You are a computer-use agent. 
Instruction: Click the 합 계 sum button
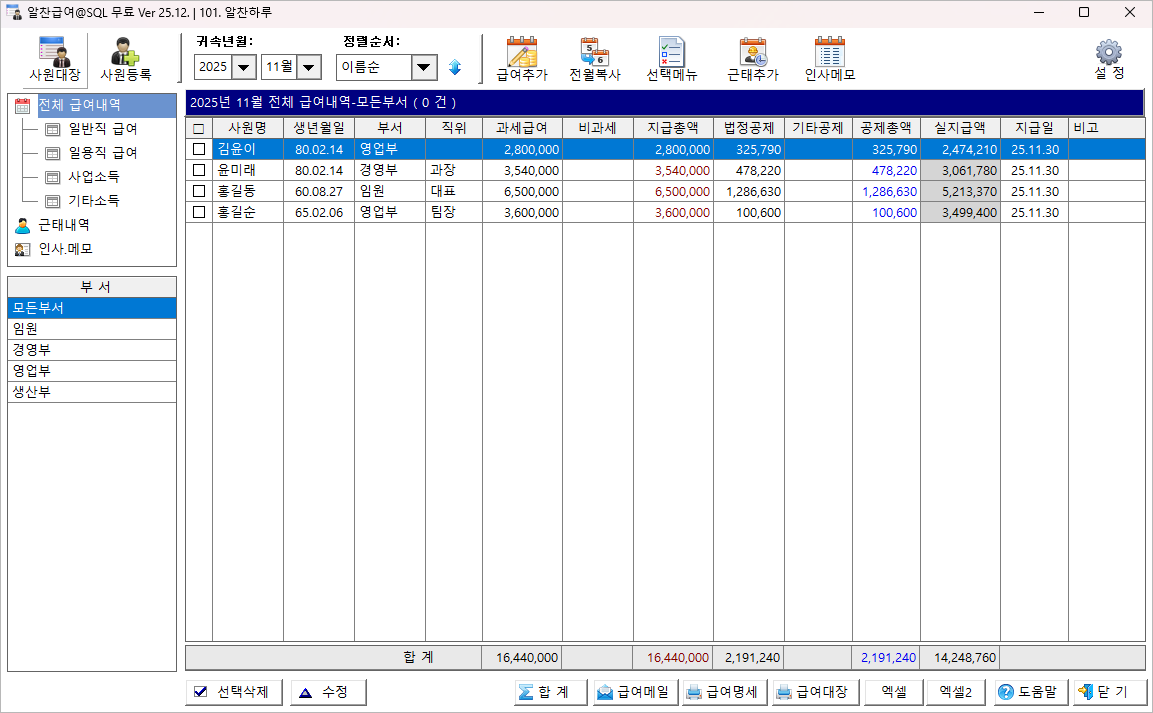(x=551, y=692)
